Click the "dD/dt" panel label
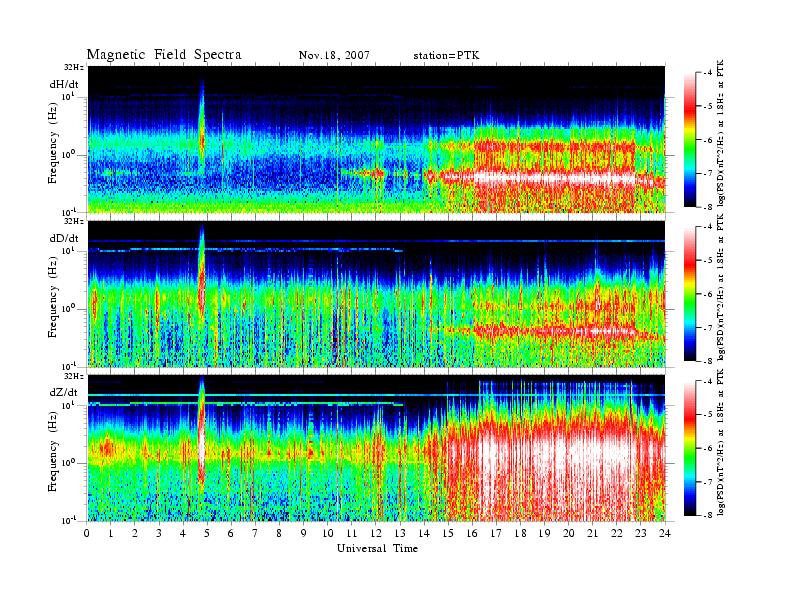The height and width of the screenshot is (612, 792). point(64,238)
